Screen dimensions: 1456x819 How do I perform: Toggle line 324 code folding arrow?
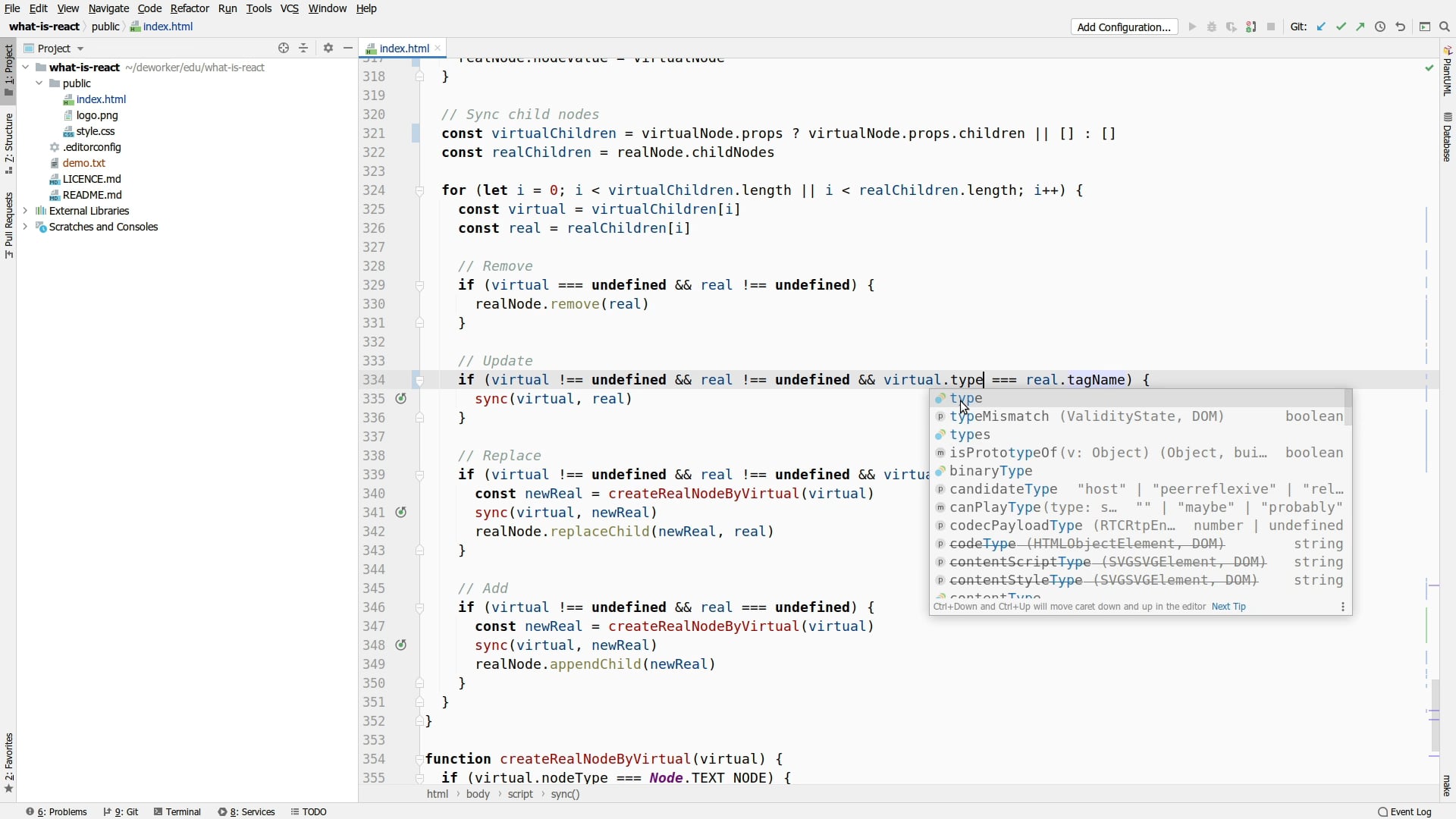point(420,190)
